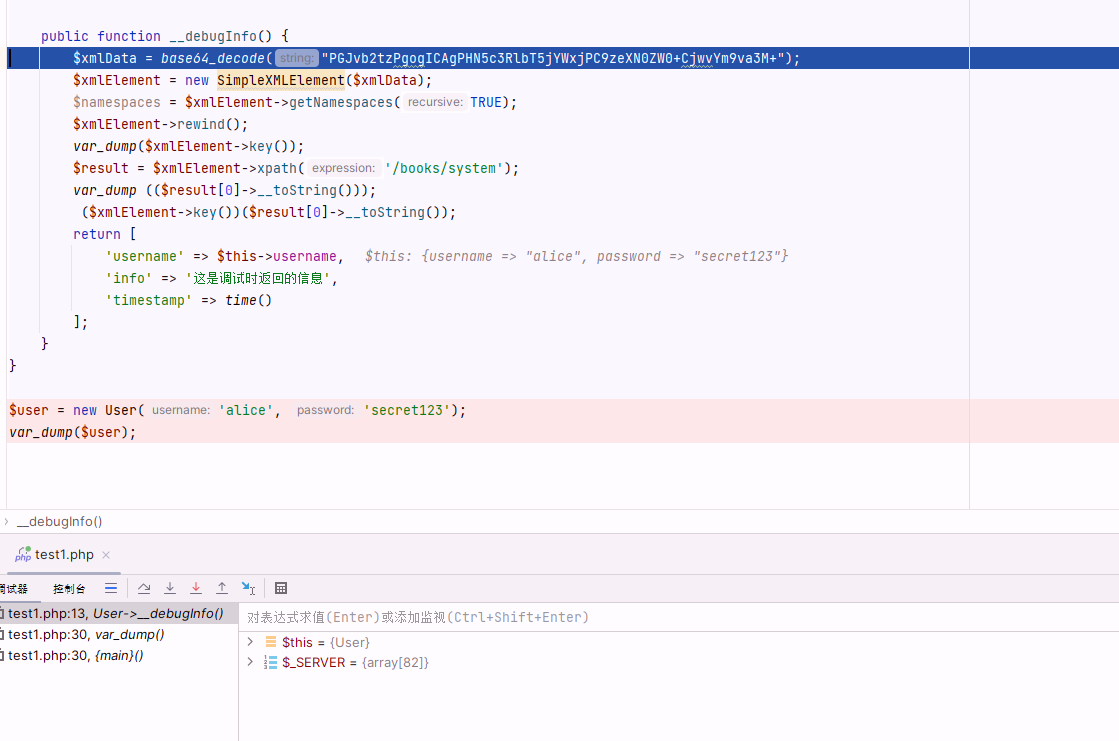Switch to the 控制台 console tab
1119x741 pixels.
coord(69,589)
